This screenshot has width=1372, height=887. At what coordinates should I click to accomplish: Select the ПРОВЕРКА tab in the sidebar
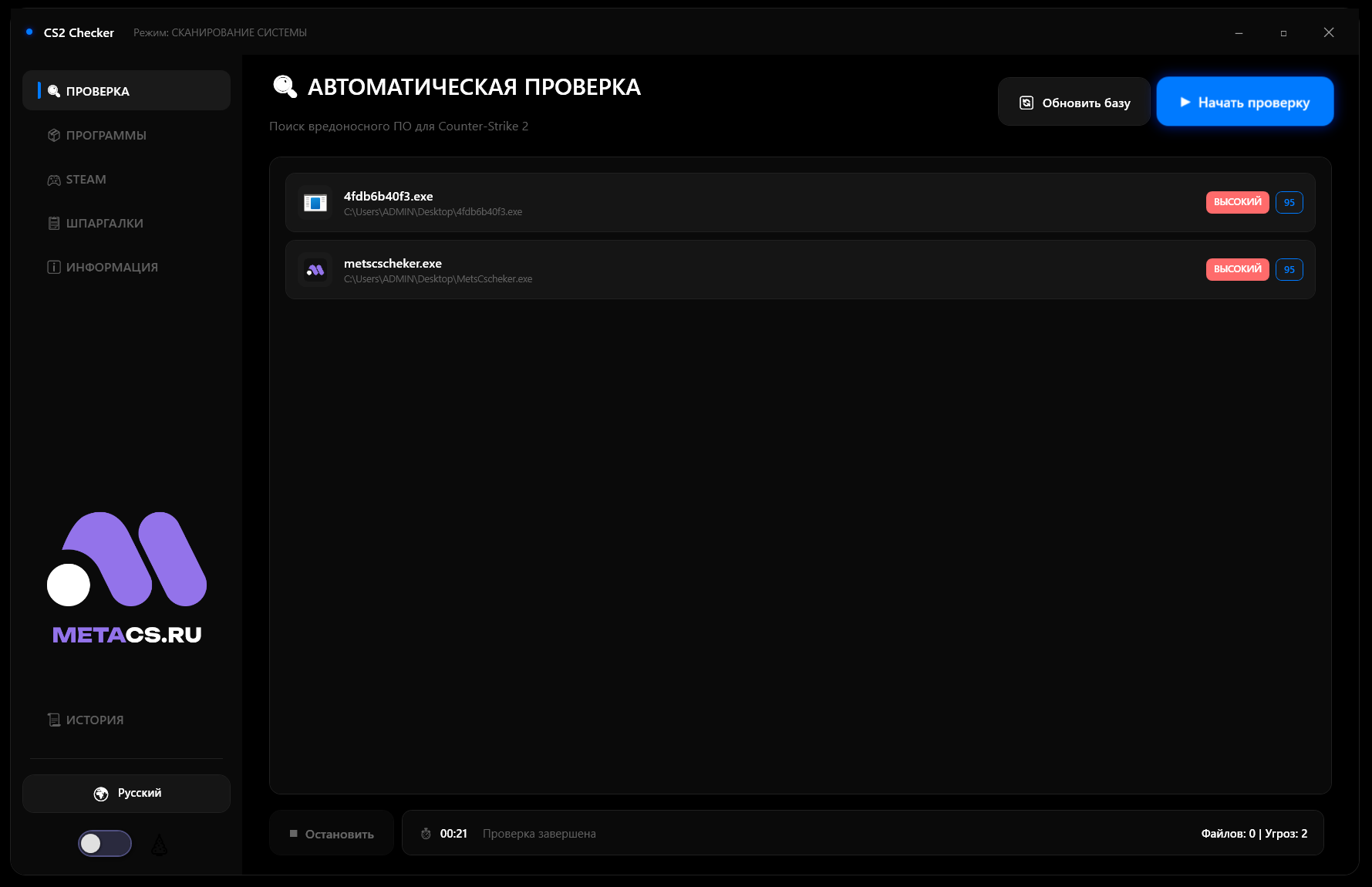[x=97, y=92]
